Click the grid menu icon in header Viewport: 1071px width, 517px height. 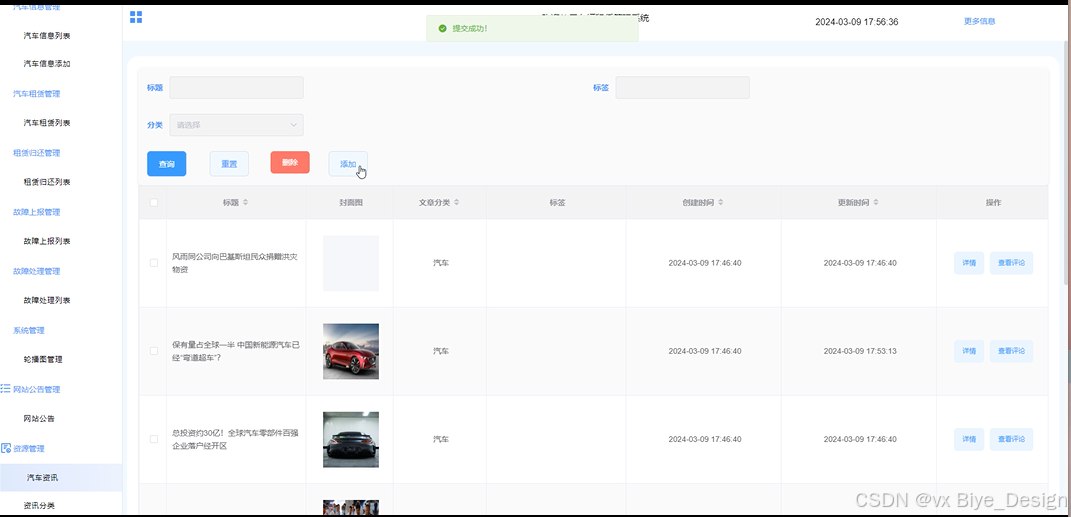[x=136, y=17]
